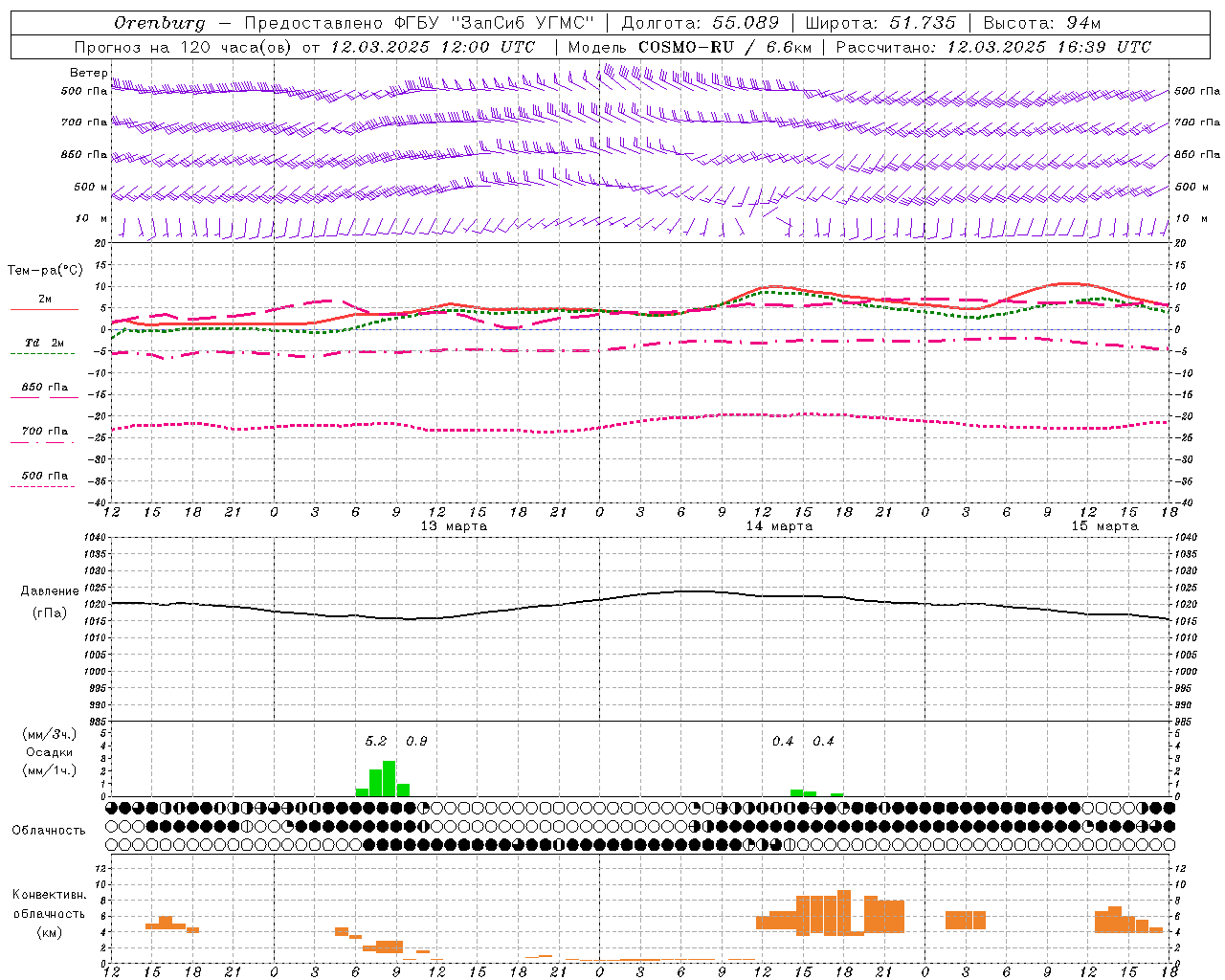Click the 13 марта date label

click(455, 526)
